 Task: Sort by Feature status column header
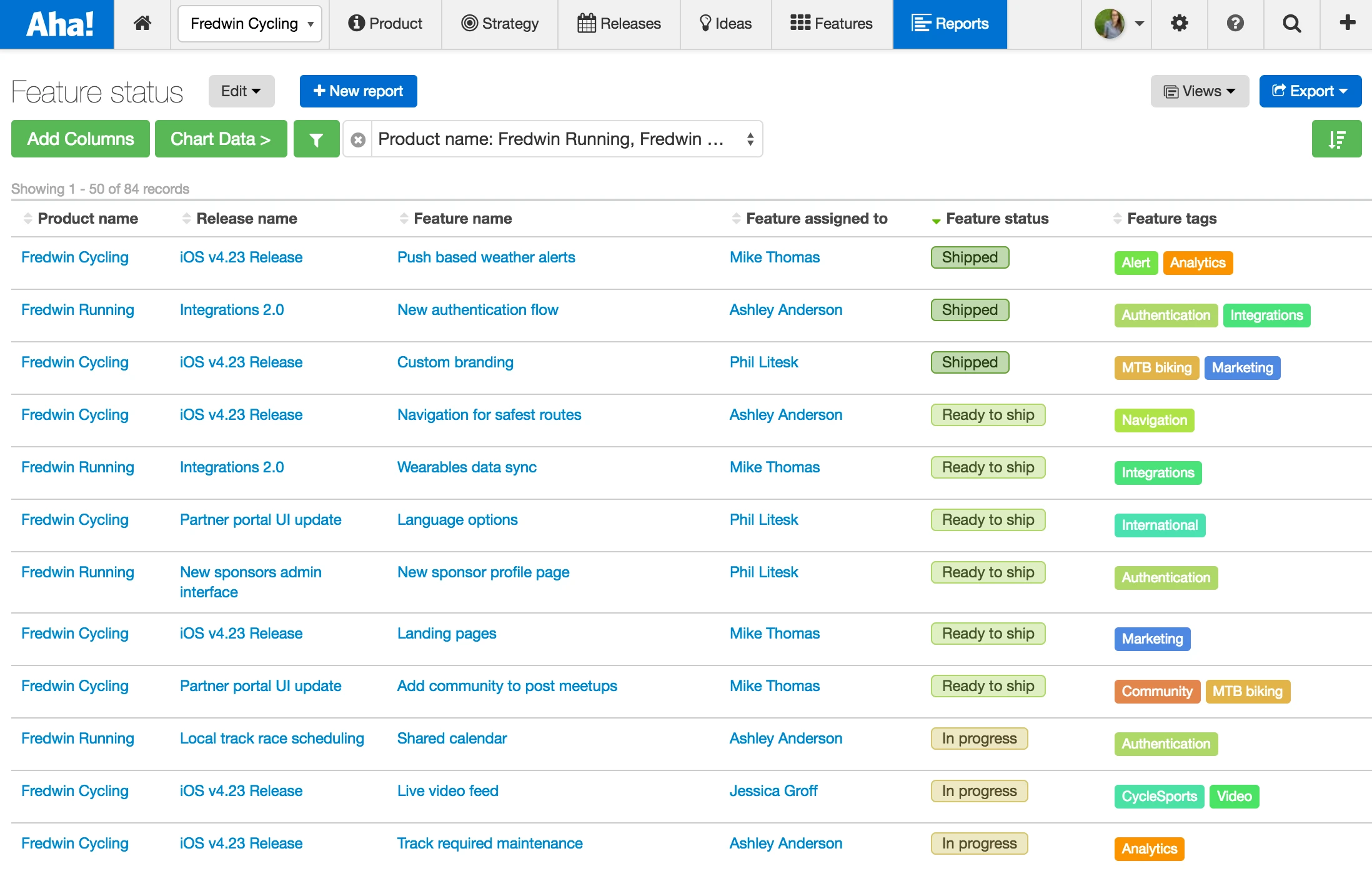pos(997,219)
